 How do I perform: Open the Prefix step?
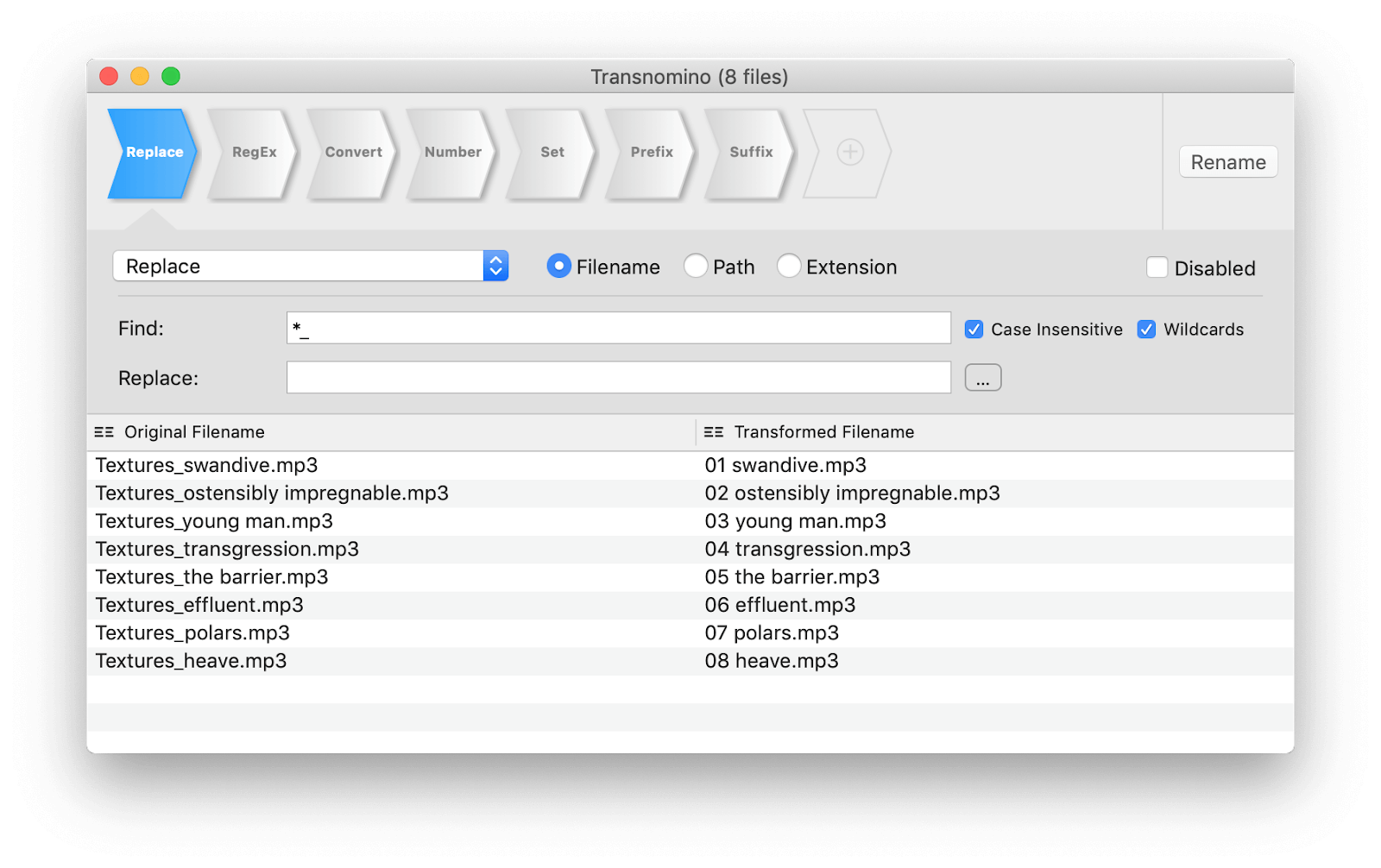(651, 153)
